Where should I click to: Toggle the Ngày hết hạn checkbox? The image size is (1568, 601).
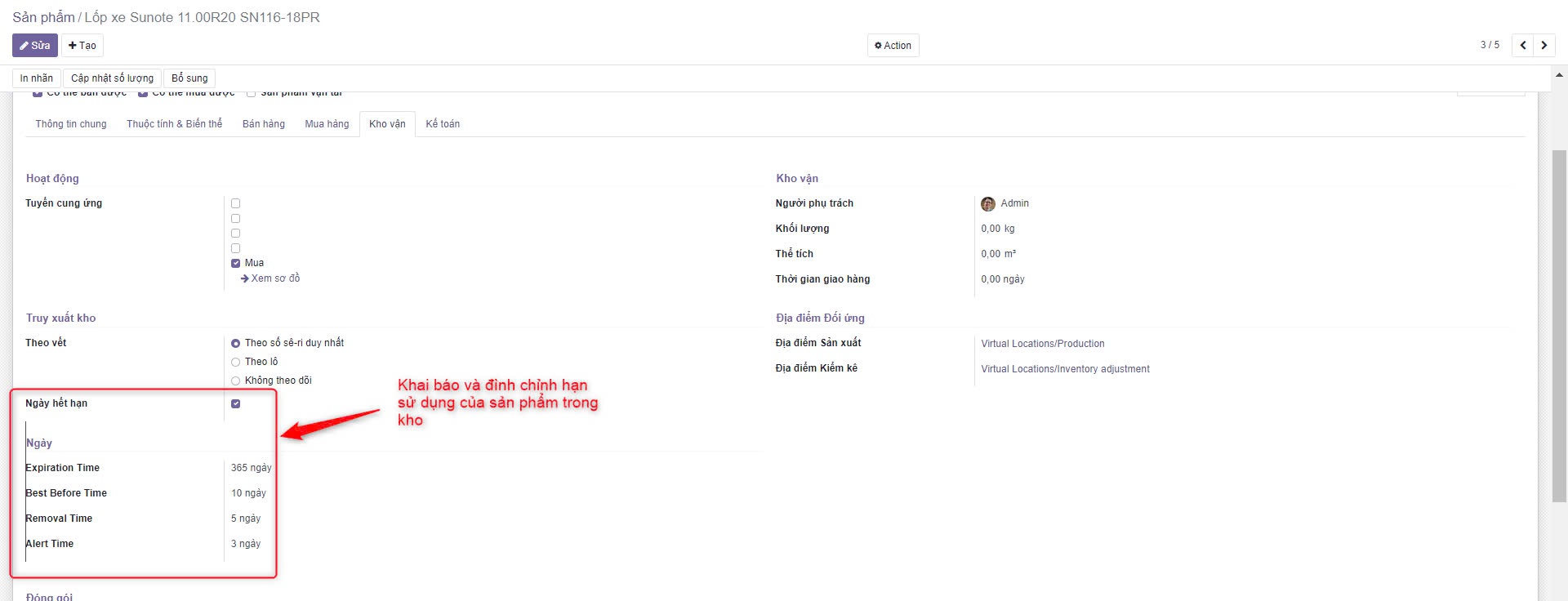coord(236,403)
